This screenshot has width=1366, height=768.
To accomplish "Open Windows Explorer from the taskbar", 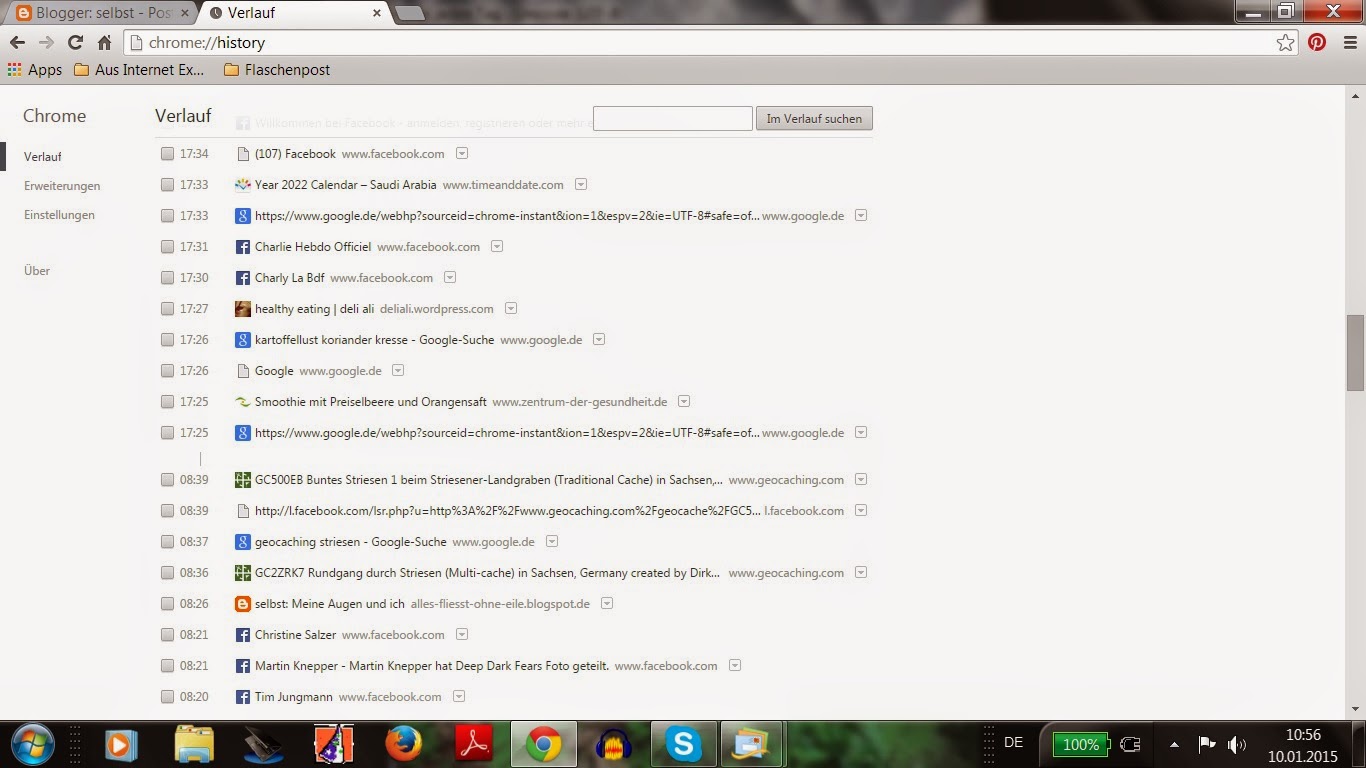I will pyautogui.click(x=194, y=745).
